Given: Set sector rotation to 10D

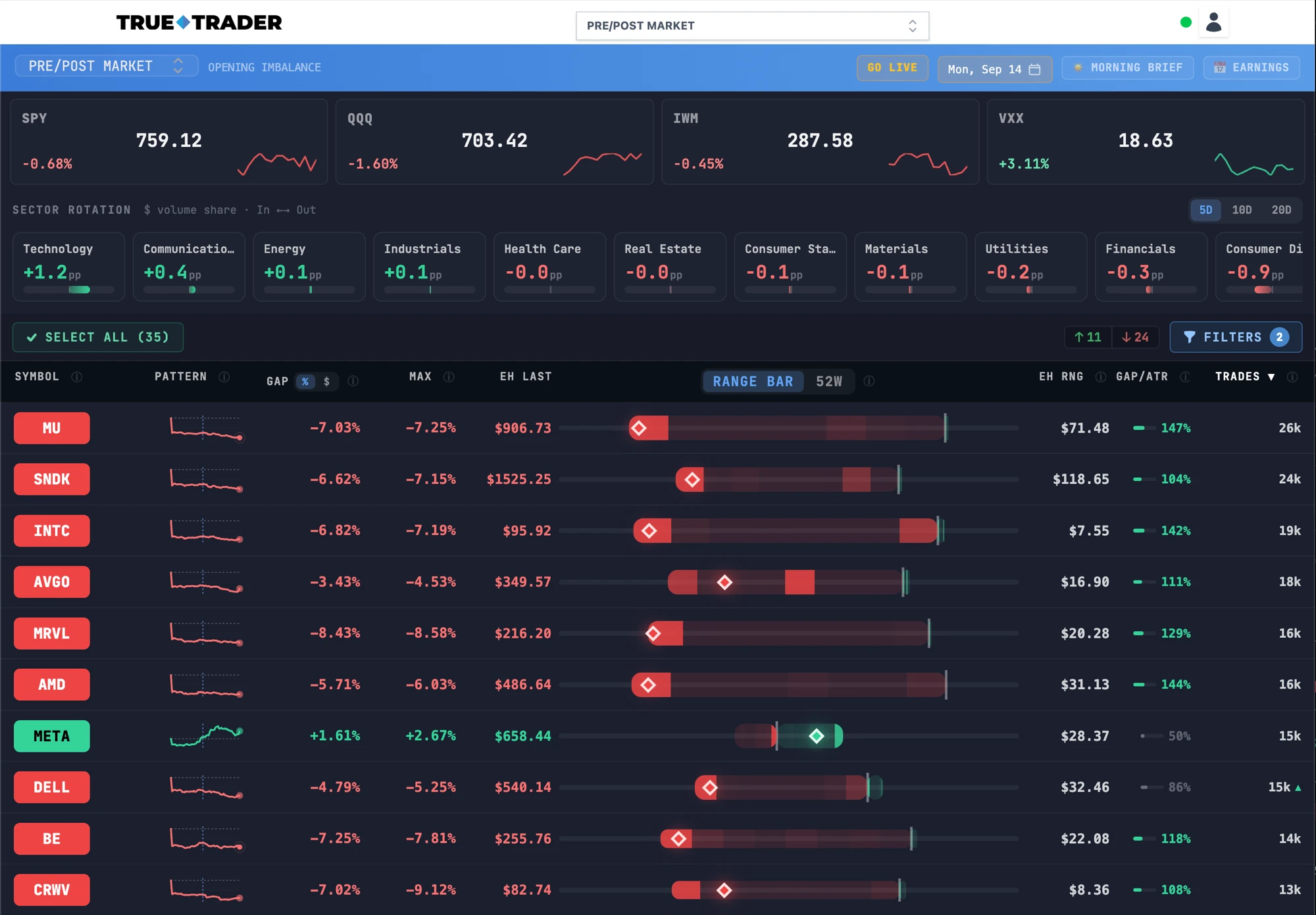Looking at the screenshot, I should click(1242, 210).
